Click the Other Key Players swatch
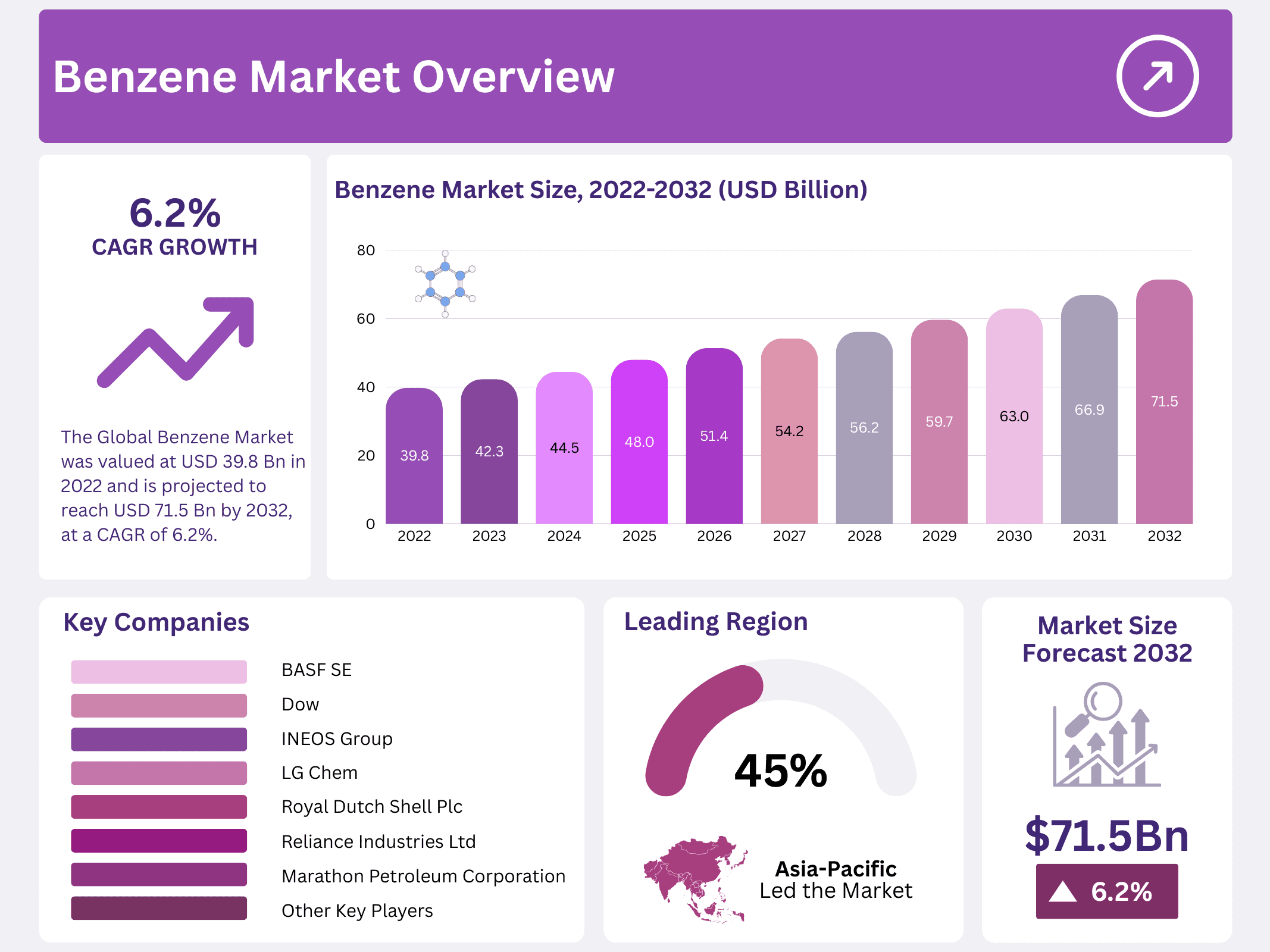 pyautogui.click(x=159, y=909)
